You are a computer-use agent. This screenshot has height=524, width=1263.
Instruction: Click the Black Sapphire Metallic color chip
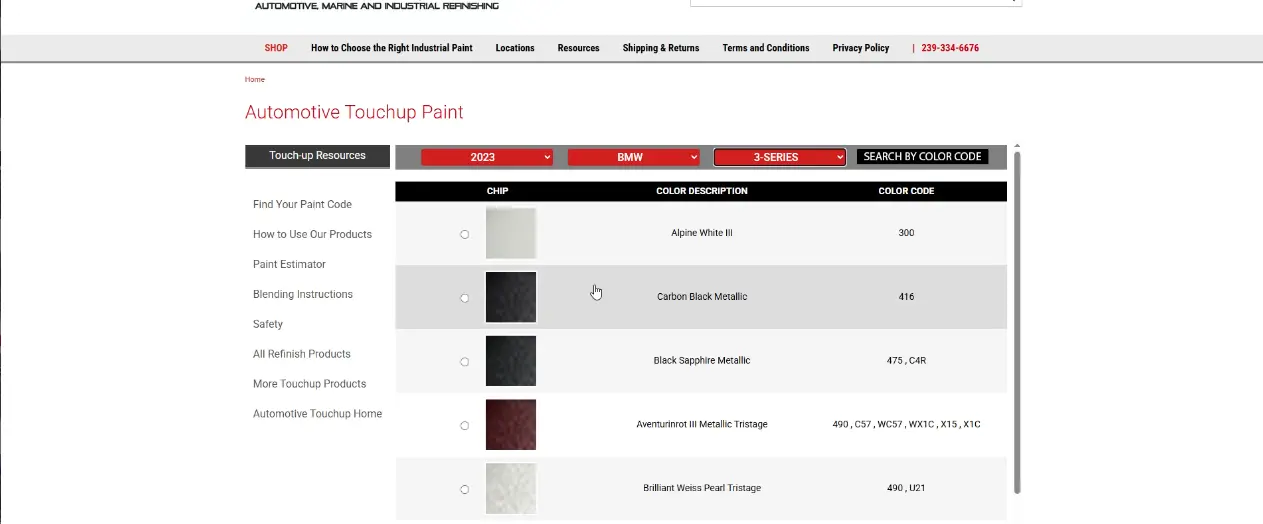[x=511, y=361]
